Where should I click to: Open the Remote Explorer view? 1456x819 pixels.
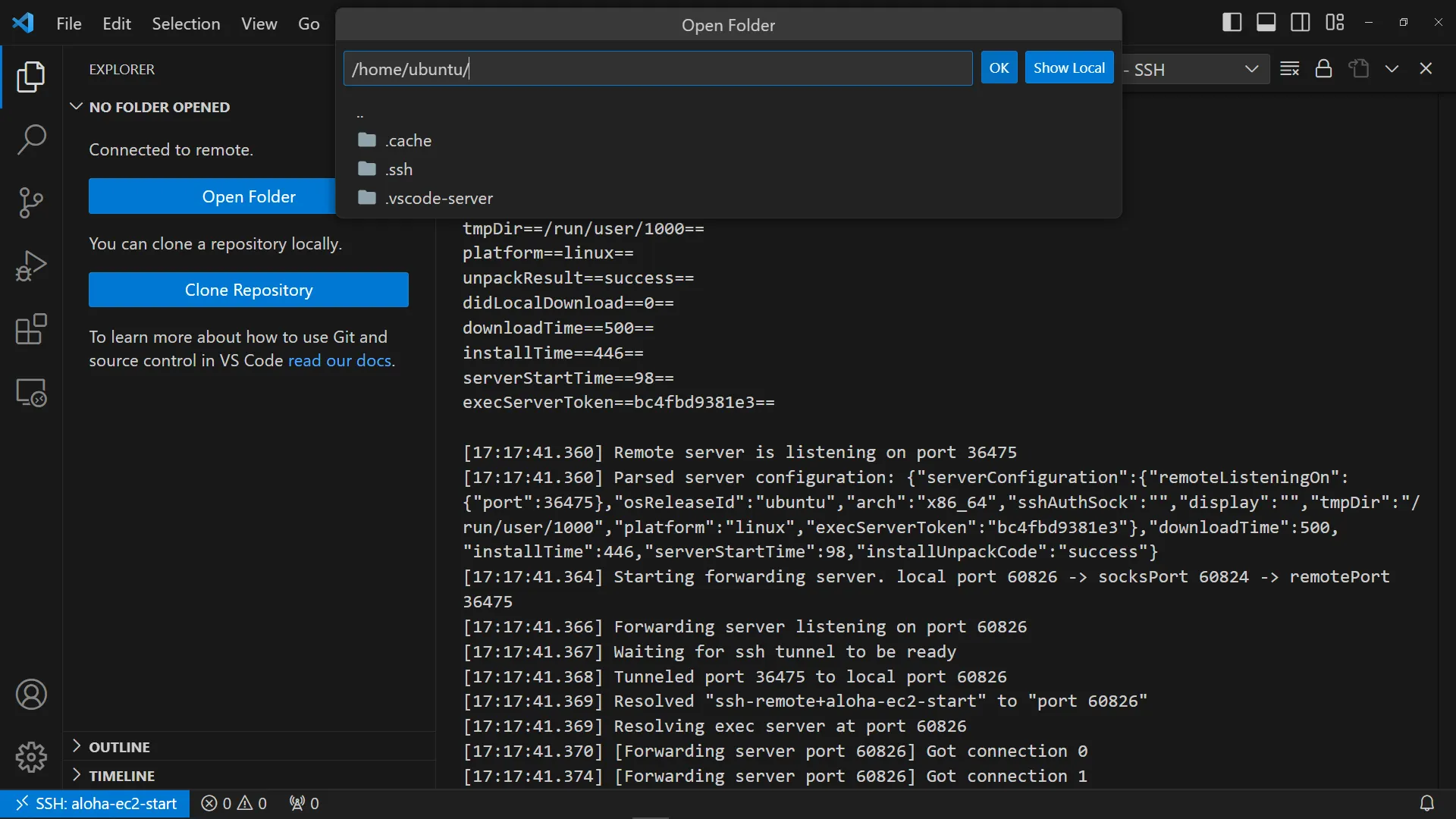click(31, 393)
